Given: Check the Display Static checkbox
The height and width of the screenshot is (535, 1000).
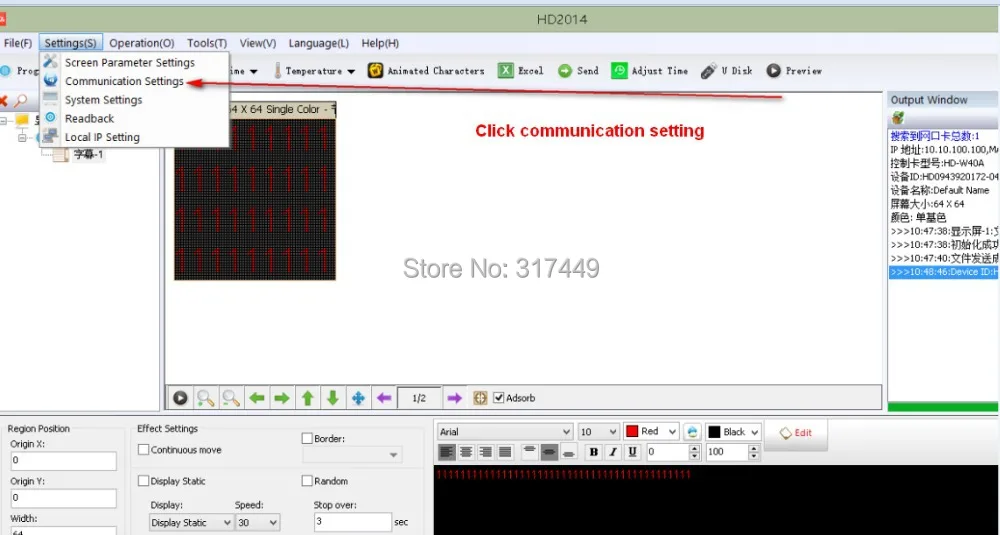Looking at the screenshot, I should tap(143, 481).
